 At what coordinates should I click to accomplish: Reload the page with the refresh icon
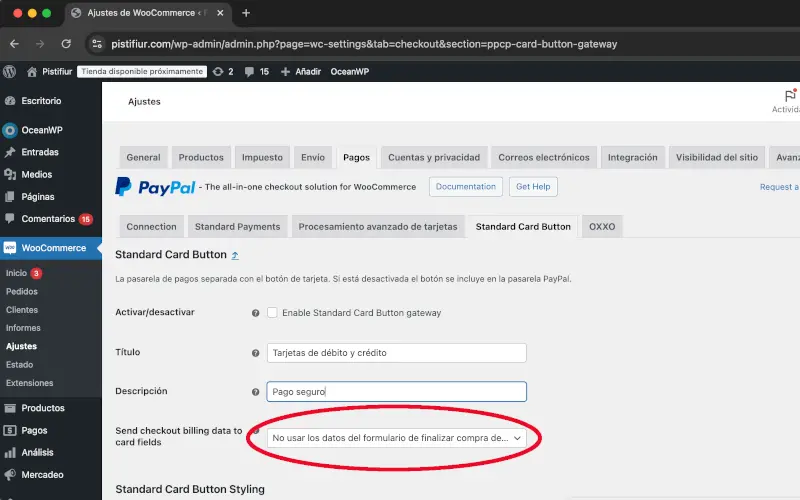66,44
